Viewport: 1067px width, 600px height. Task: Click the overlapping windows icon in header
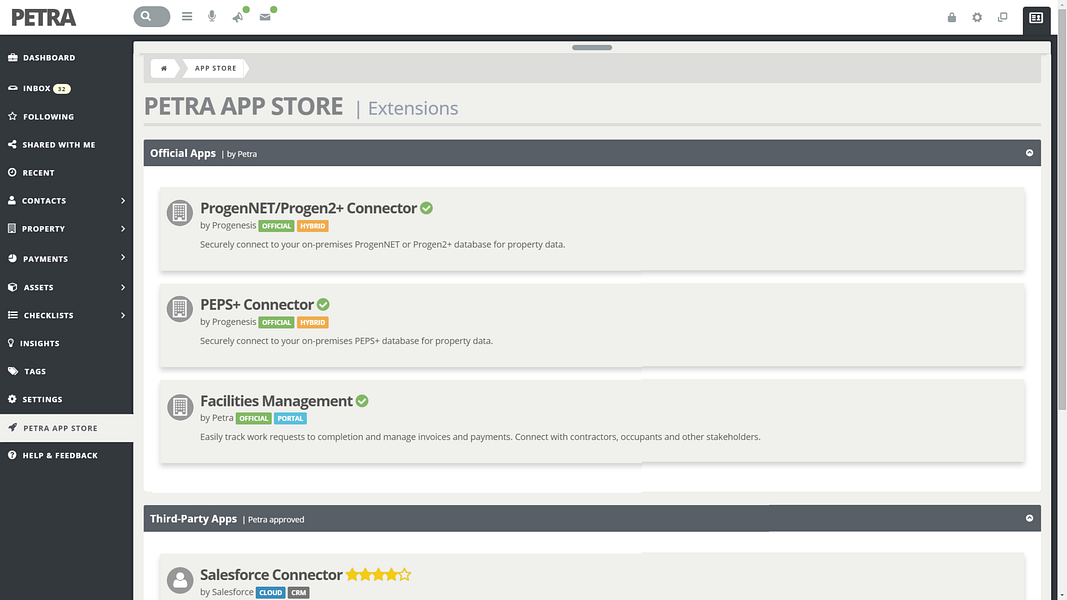[x=1002, y=18]
